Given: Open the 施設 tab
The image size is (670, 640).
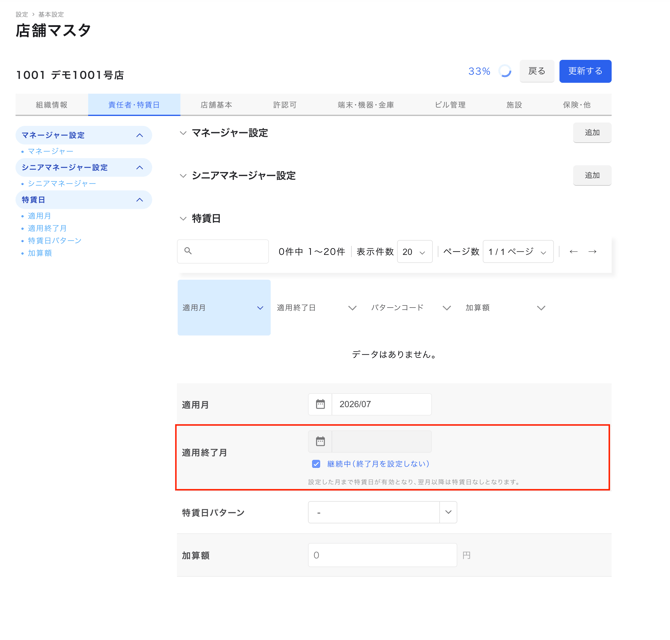Looking at the screenshot, I should [x=514, y=105].
